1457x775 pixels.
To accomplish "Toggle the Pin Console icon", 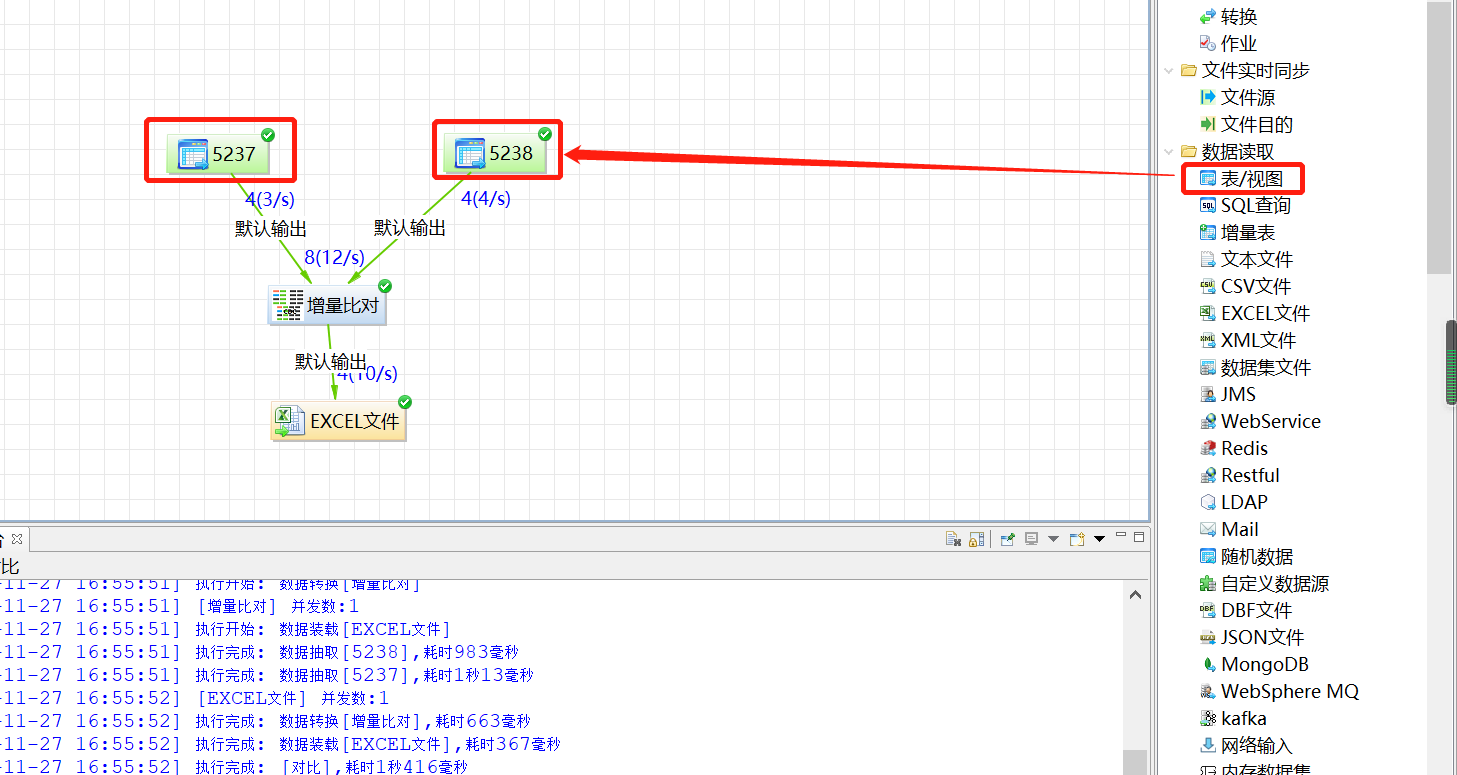I will (x=1008, y=539).
